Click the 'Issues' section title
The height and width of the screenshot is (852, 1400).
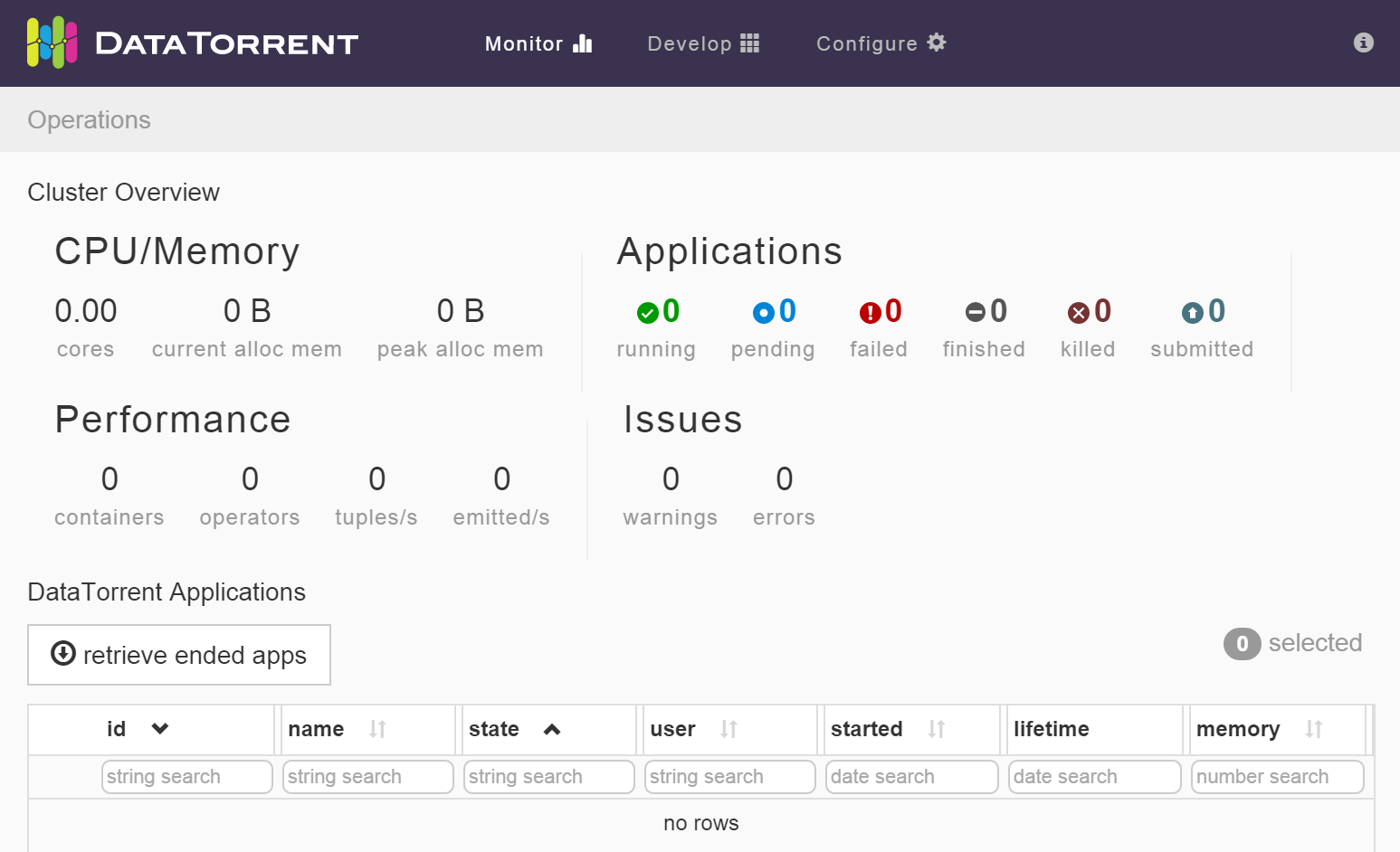point(683,420)
